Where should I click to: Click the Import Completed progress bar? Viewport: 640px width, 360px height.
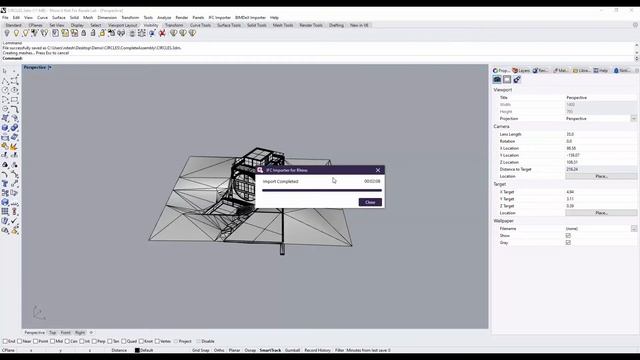322,190
